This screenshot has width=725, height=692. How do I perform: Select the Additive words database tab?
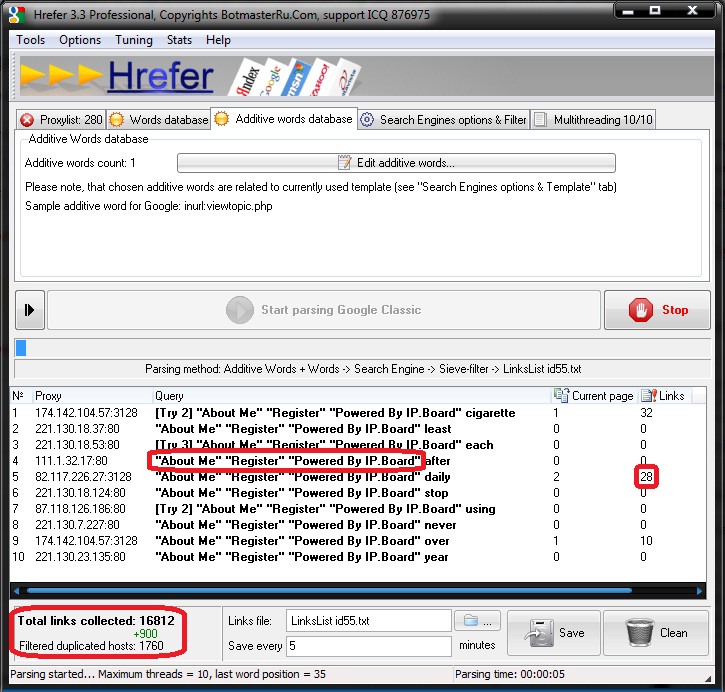click(x=284, y=119)
